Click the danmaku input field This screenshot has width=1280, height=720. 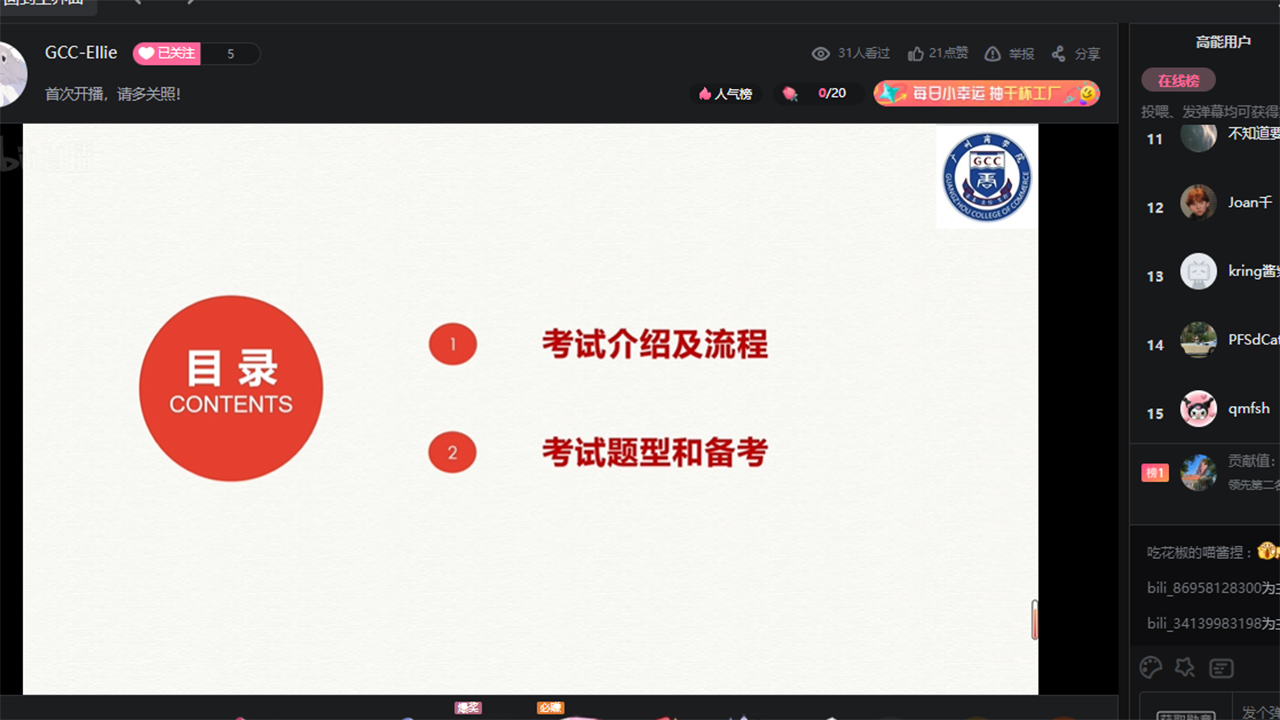(x=1259, y=711)
